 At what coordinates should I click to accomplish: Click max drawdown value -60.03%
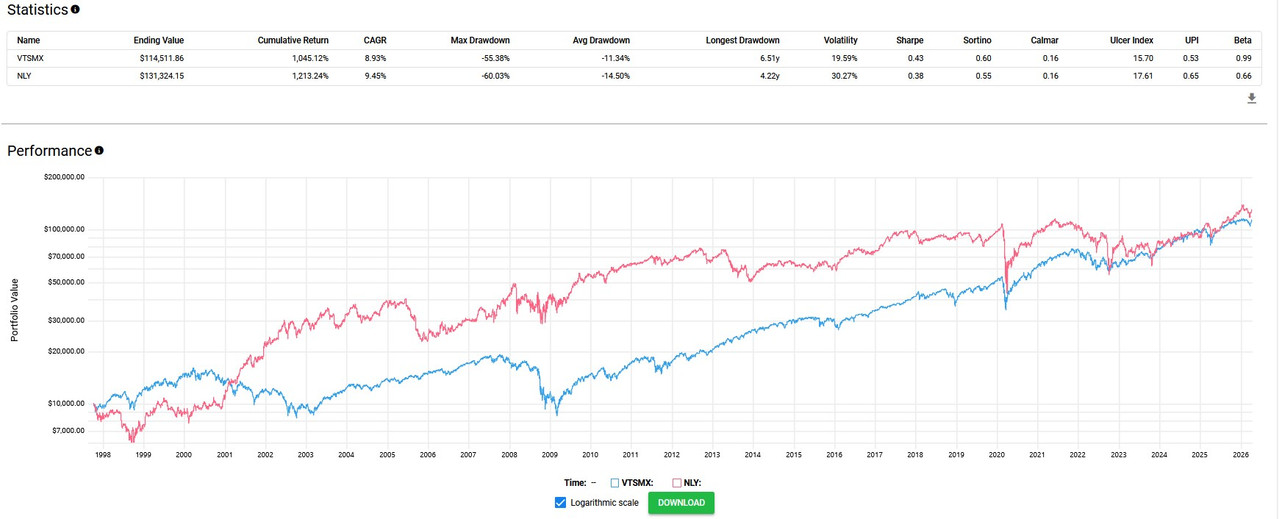[494, 76]
